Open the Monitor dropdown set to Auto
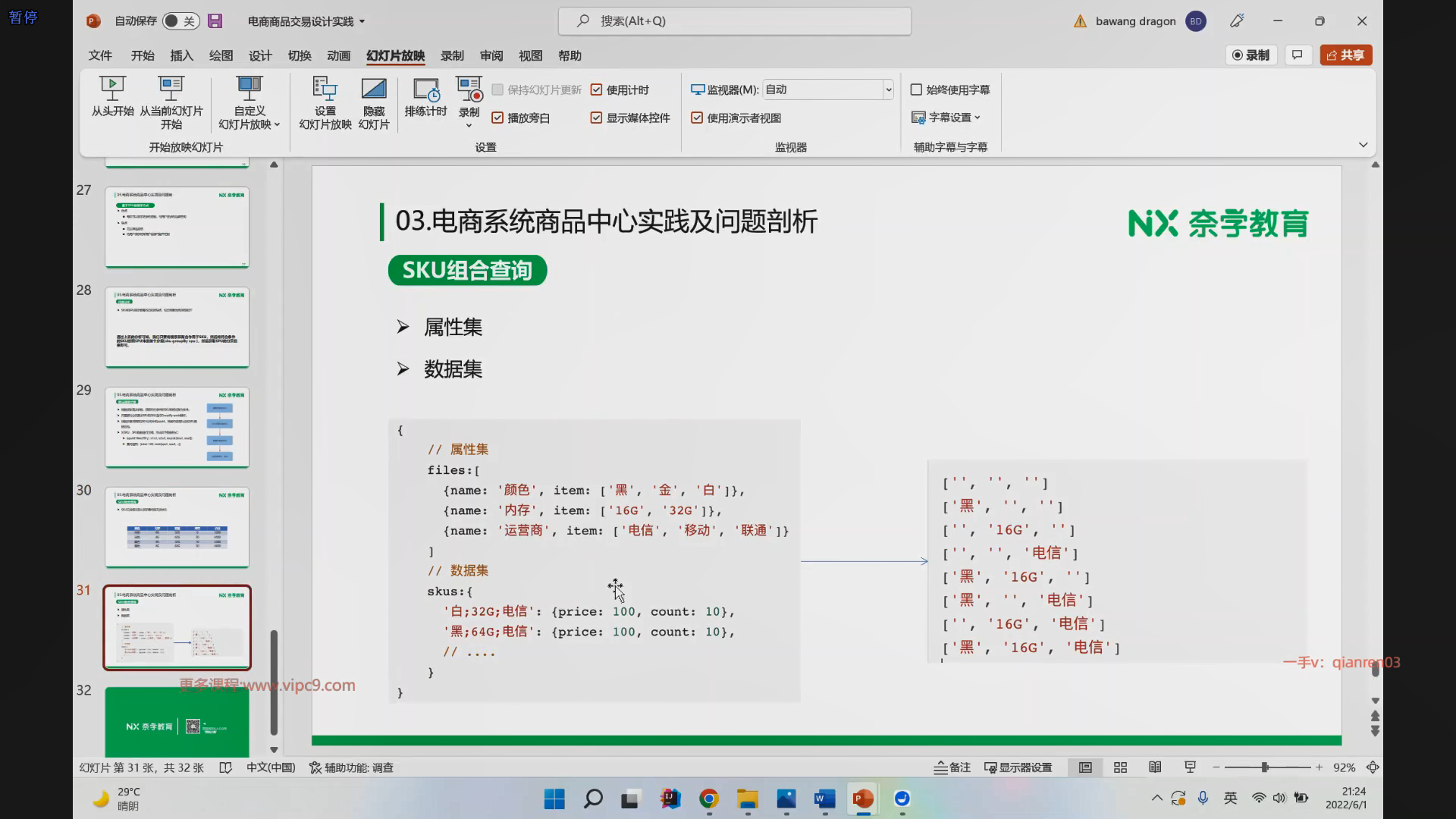Viewport: 1456px width, 819px height. coord(888,90)
